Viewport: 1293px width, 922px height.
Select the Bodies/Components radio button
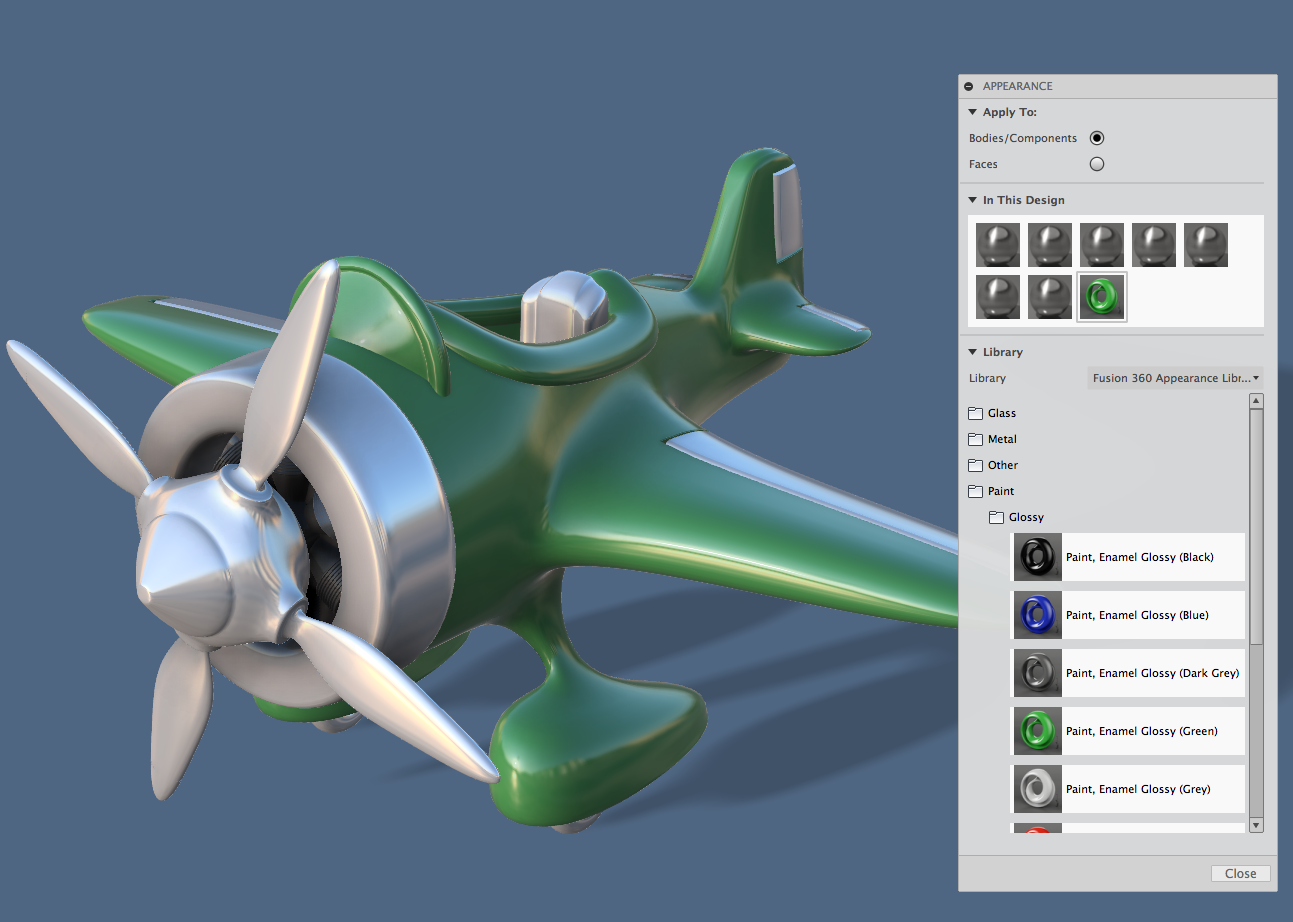pyautogui.click(x=1097, y=138)
